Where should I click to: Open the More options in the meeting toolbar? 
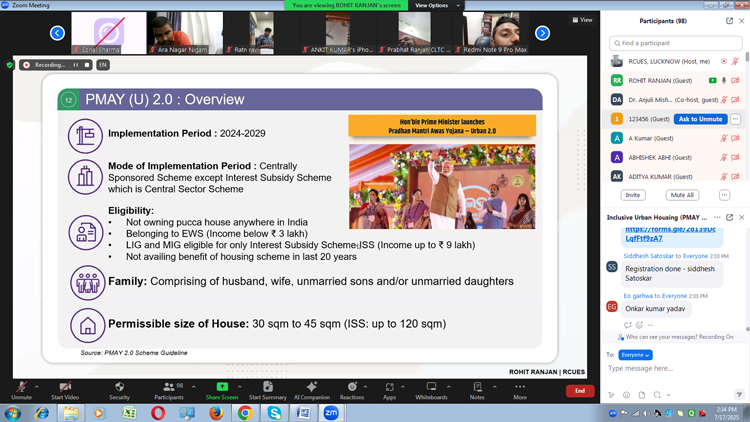[x=520, y=390]
